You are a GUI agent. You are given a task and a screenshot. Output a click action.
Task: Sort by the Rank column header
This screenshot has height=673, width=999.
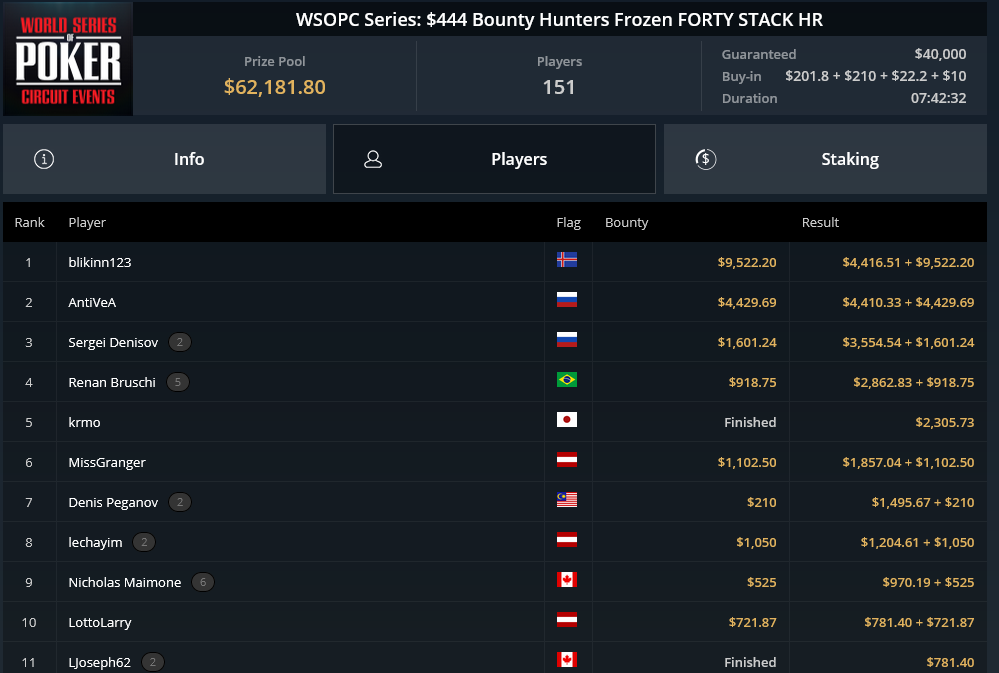coord(30,222)
